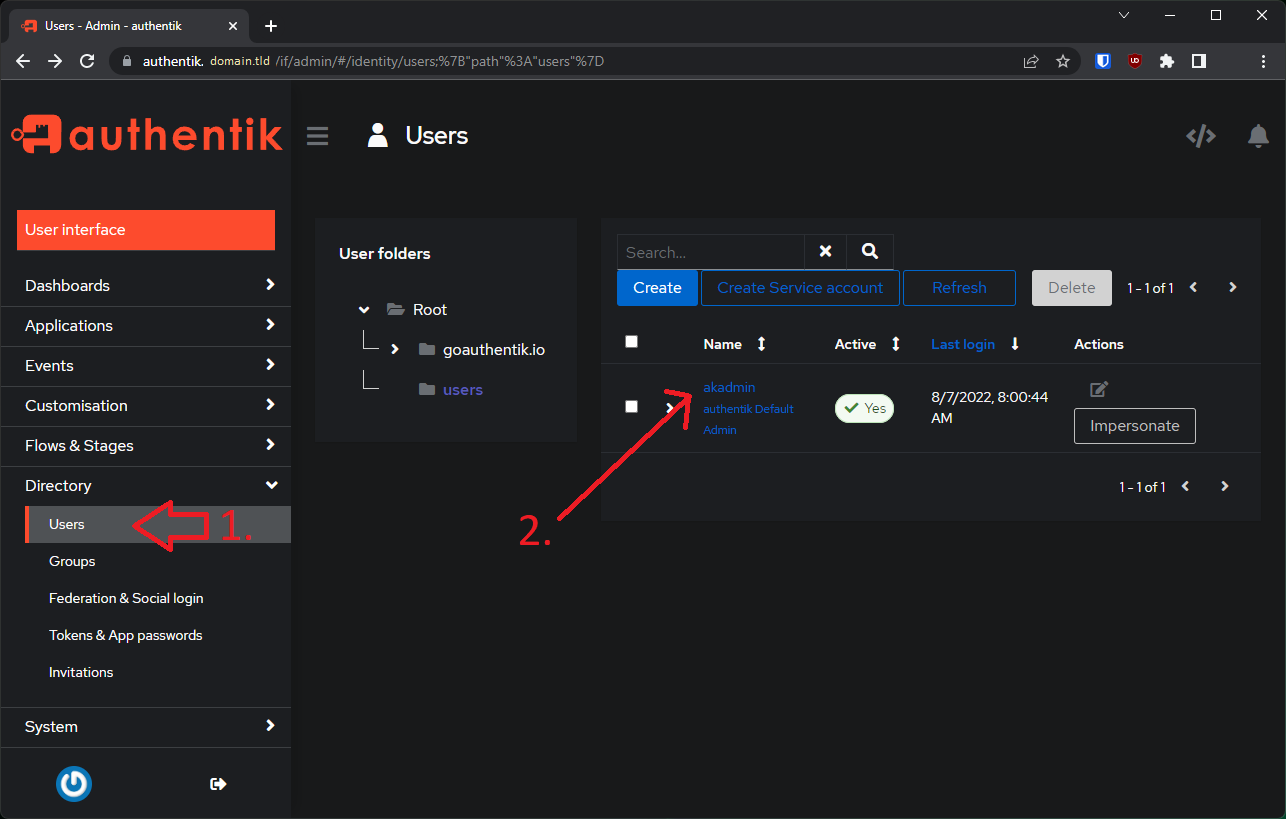Toggle the browser side panel
This screenshot has height=819, width=1286.
point(1198,61)
